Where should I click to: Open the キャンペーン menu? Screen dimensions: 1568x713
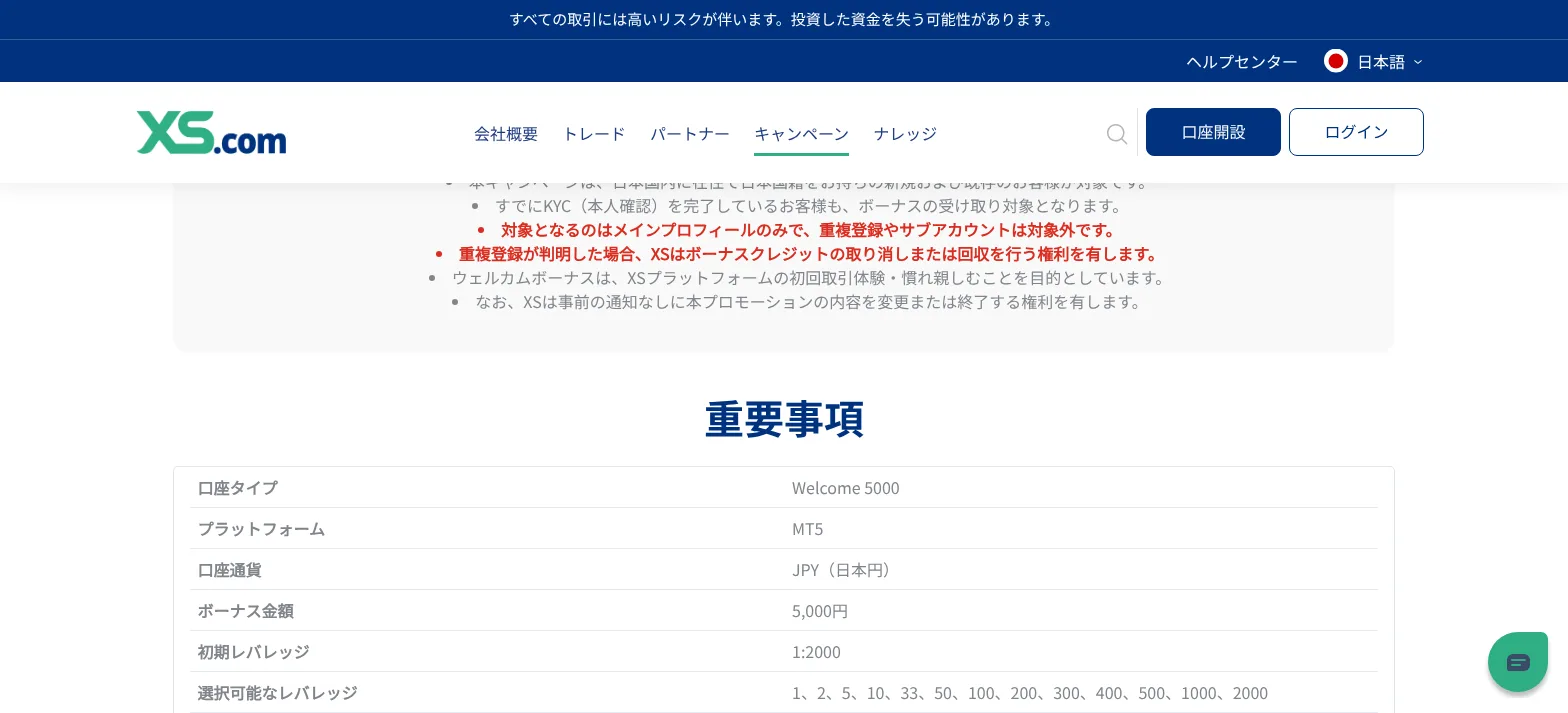pyautogui.click(x=801, y=134)
